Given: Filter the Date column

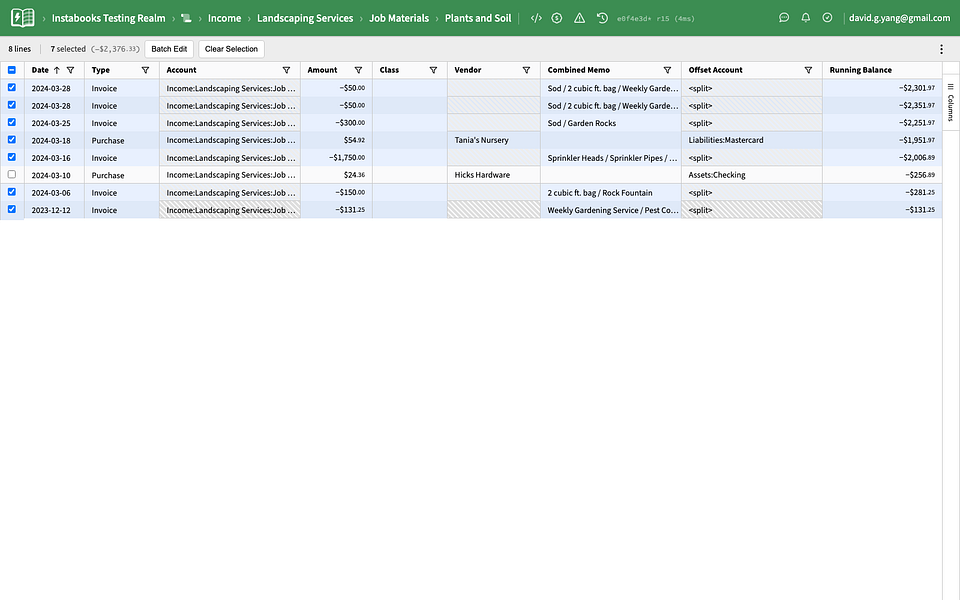Looking at the screenshot, I should (70, 70).
